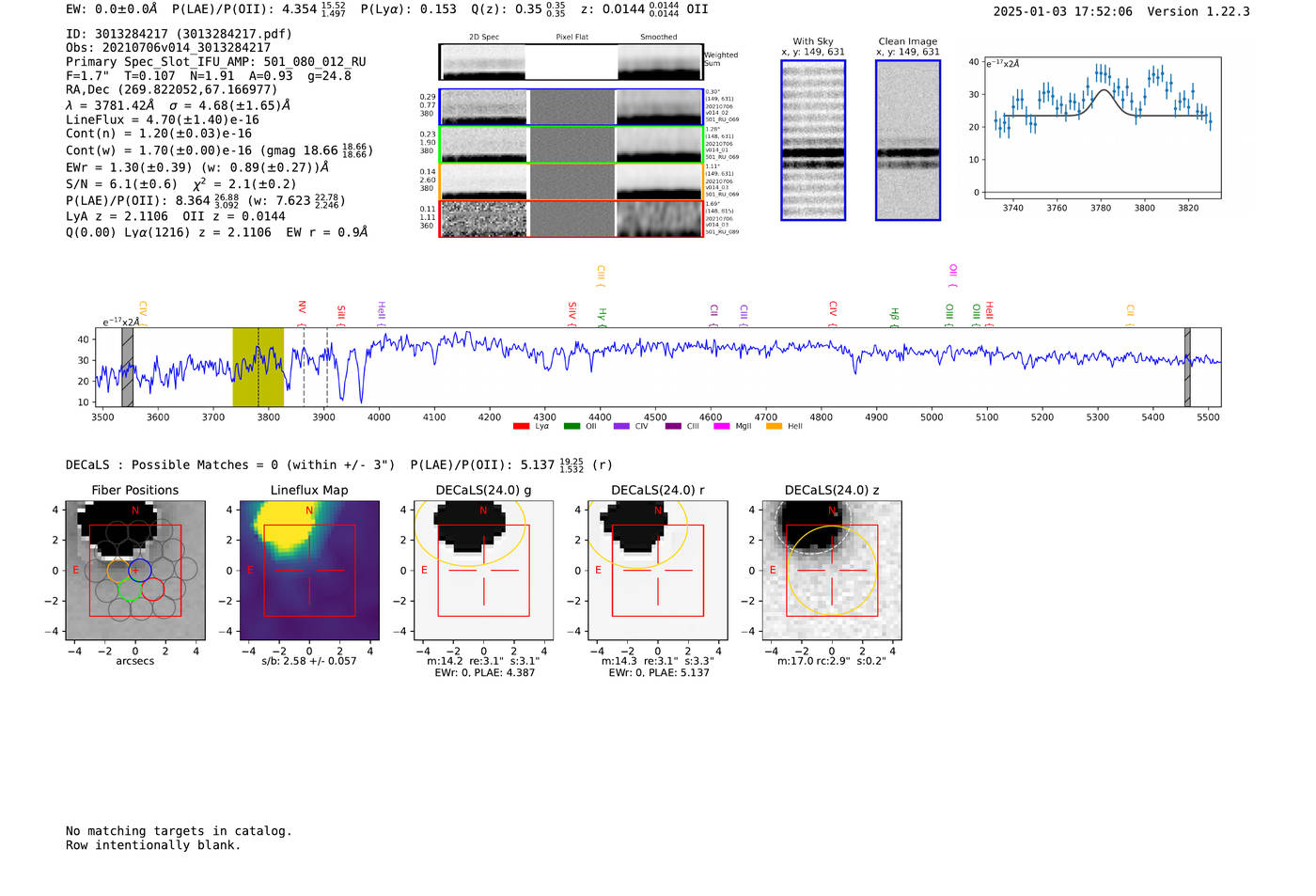Open the Fiber Positions thumbnail
The image size is (1316, 896).
(x=135, y=570)
